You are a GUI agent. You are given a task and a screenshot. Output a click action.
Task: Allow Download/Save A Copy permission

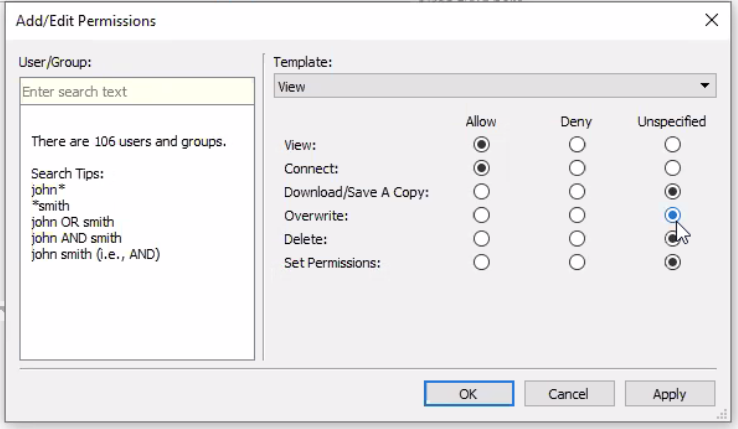[x=482, y=191]
